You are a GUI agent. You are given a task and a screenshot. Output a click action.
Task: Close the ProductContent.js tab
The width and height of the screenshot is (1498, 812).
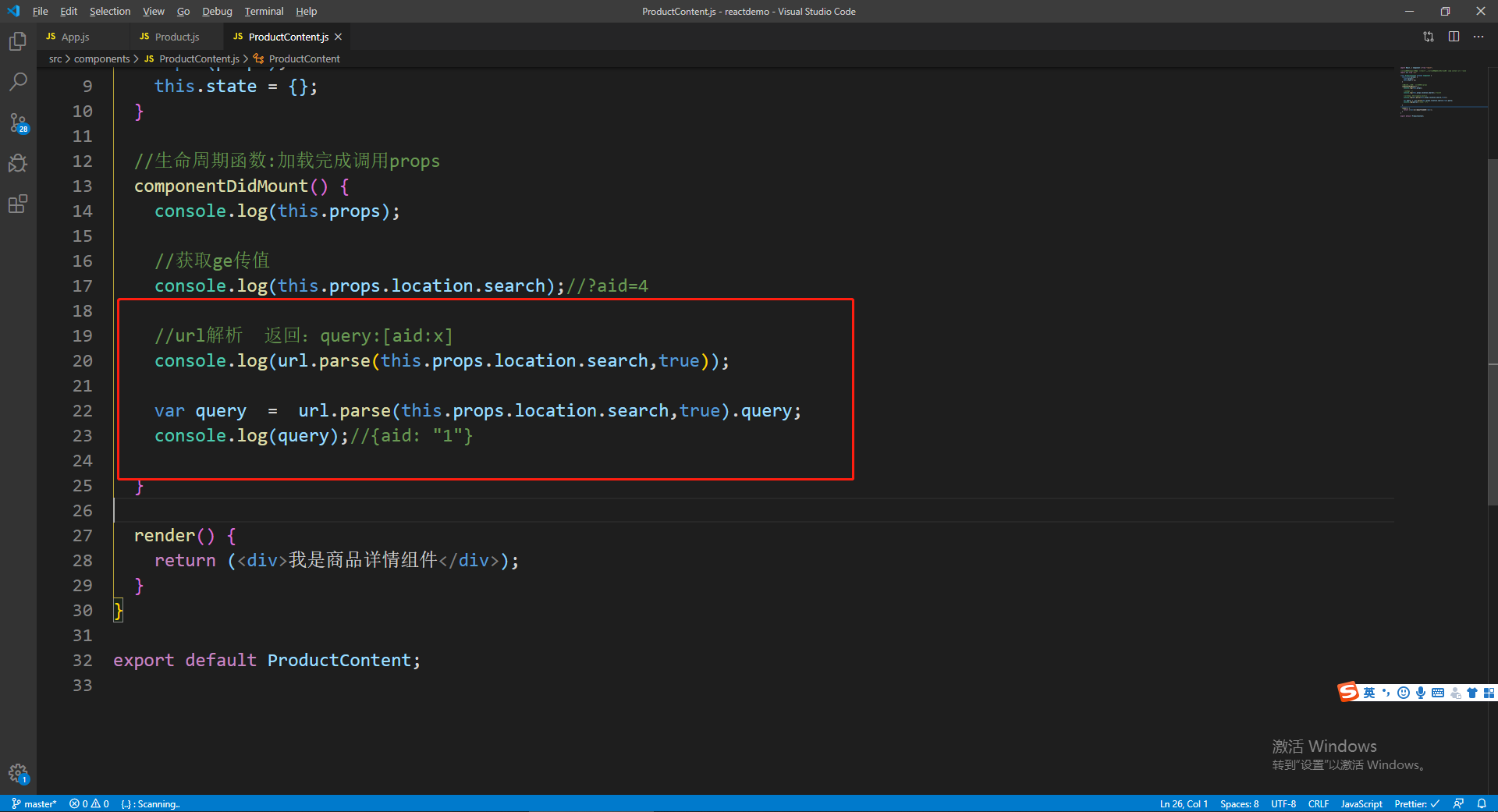click(339, 37)
